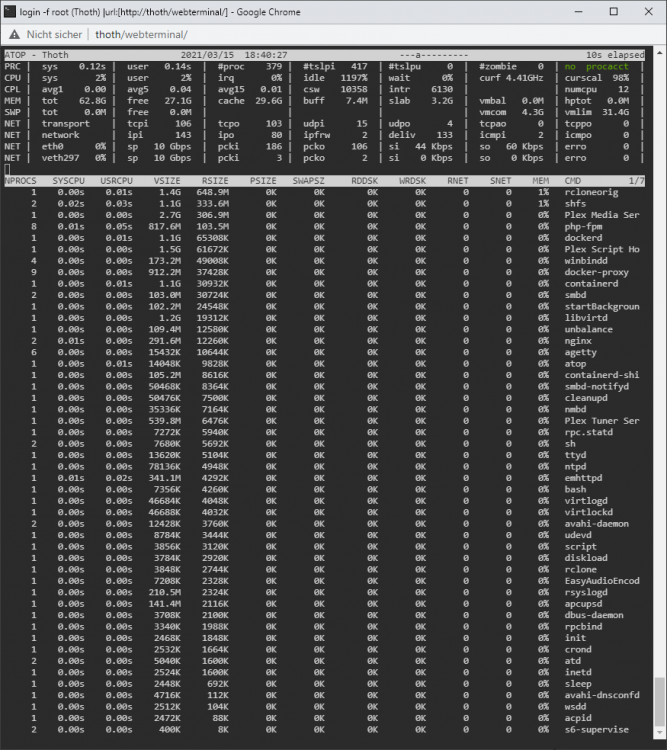Viewport: 667px width, 750px height.
Task: Click the atop process name
Action: pyautogui.click(x=575, y=364)
